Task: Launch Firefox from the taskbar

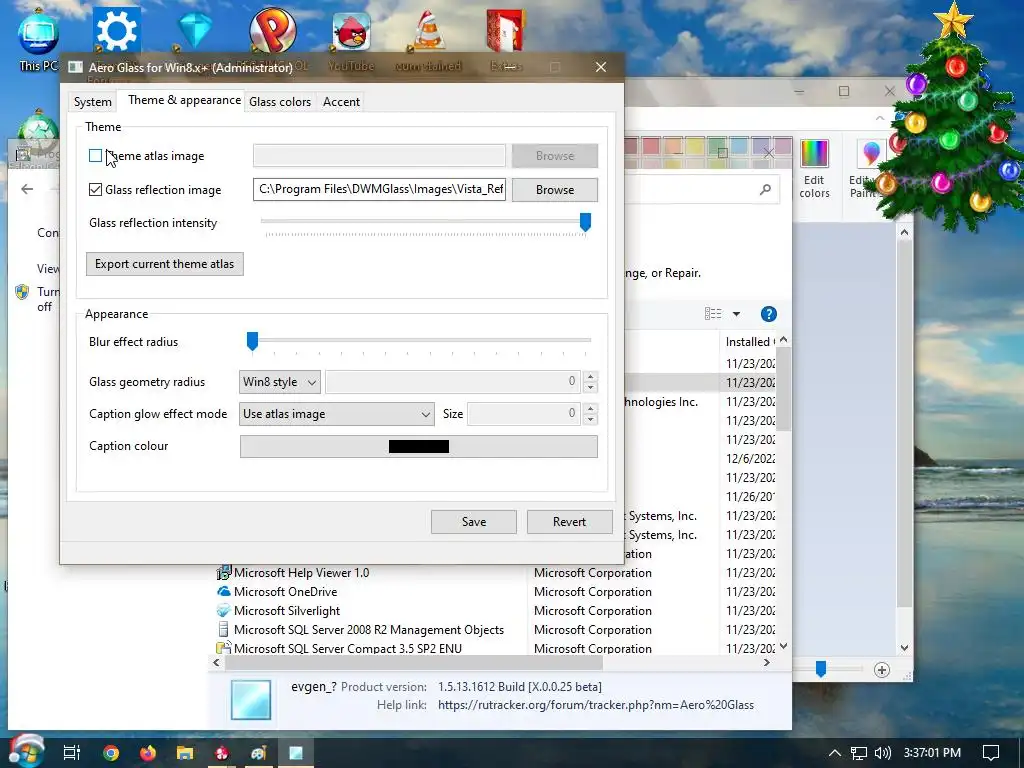Action: [x=148, y=753]
